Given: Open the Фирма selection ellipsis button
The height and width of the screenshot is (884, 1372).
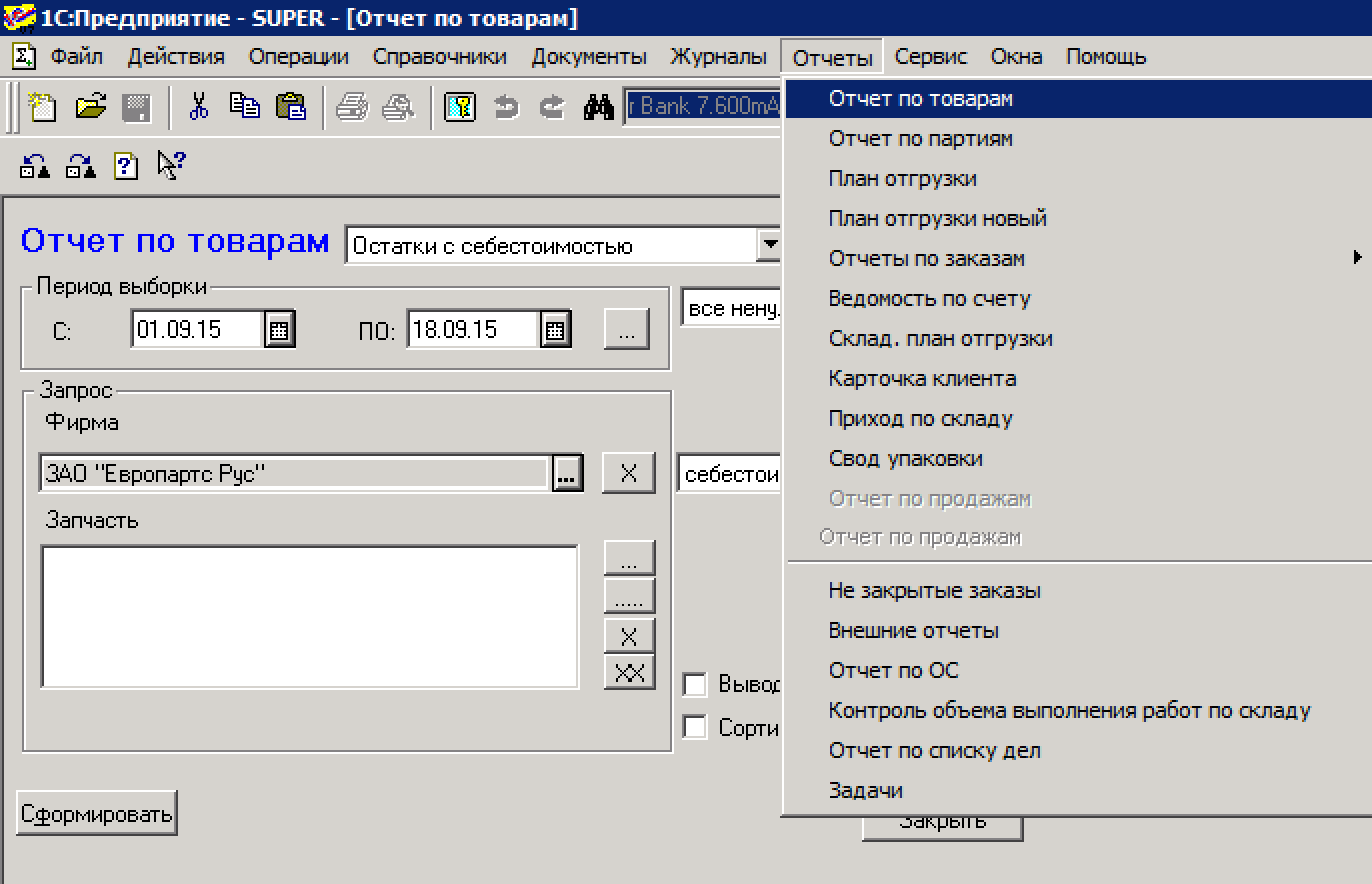Looking at the screenshot, I should click(567, 474).
